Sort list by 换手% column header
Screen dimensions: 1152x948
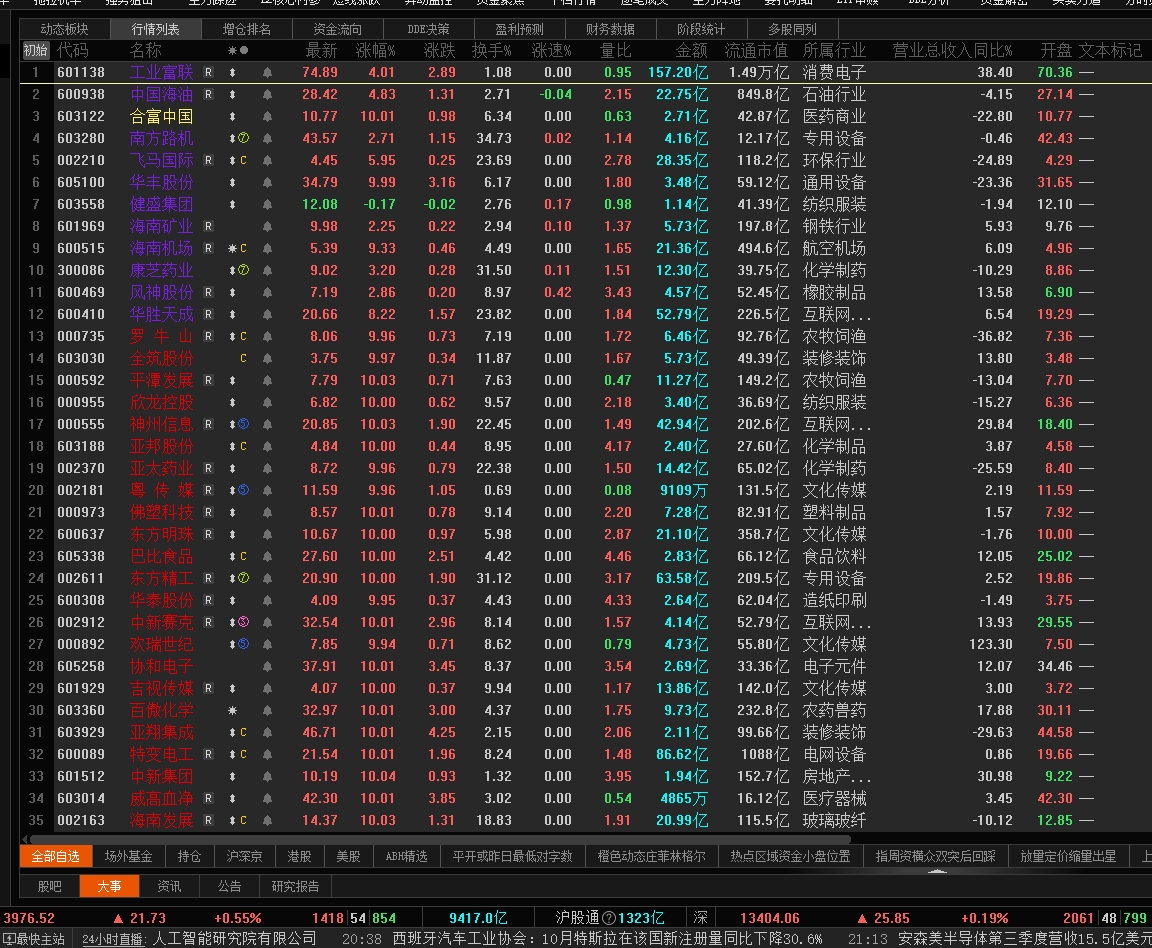coord(492,51)
